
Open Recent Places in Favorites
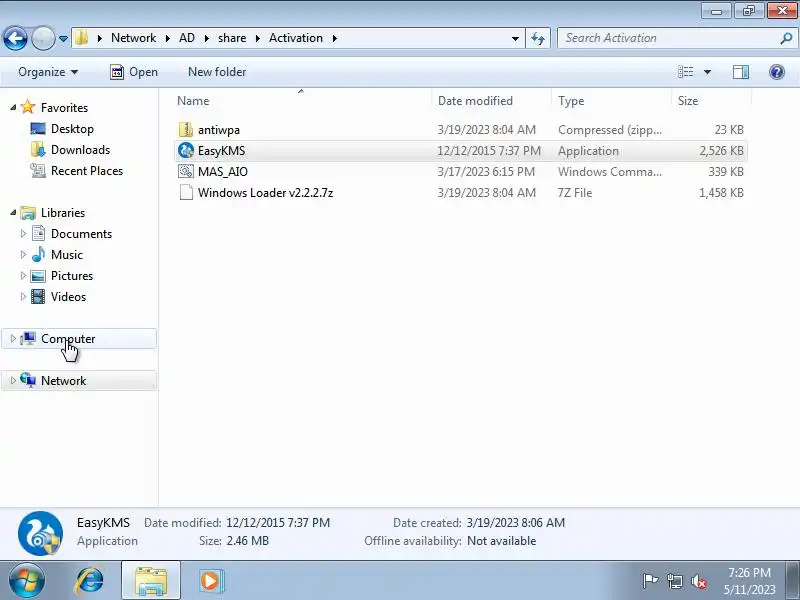(x=87, y=170)
